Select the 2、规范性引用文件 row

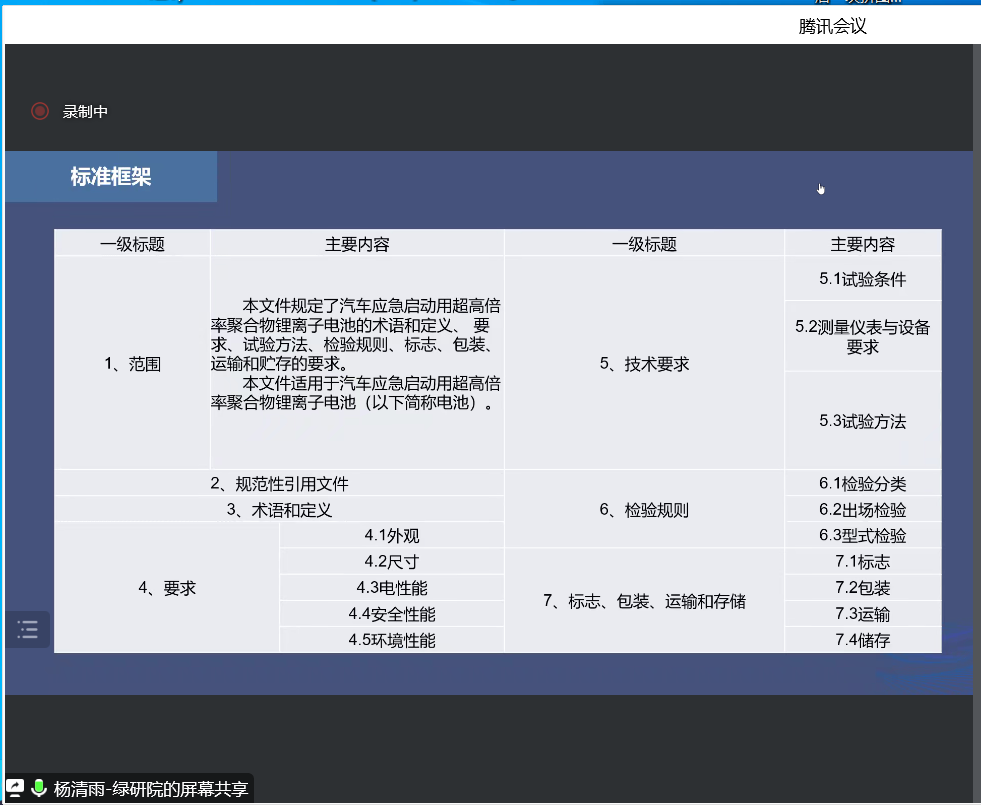click(279, 484)
